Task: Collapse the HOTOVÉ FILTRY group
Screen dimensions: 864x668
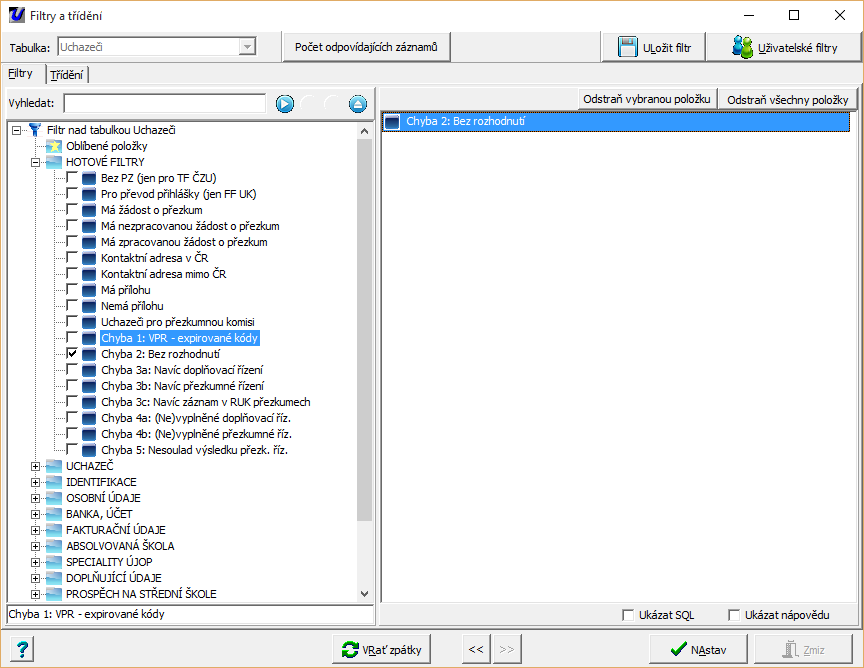Action: tap(35, 162)
